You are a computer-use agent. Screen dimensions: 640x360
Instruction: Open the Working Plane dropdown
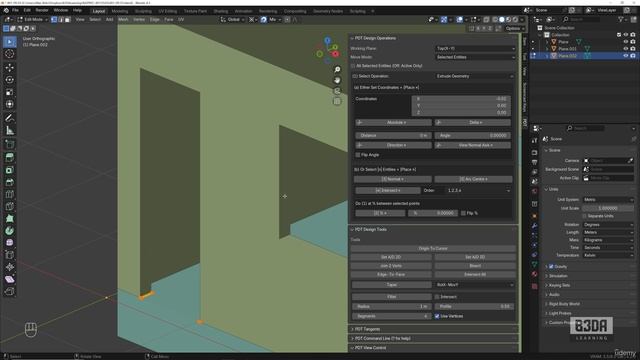coord(475,49)
